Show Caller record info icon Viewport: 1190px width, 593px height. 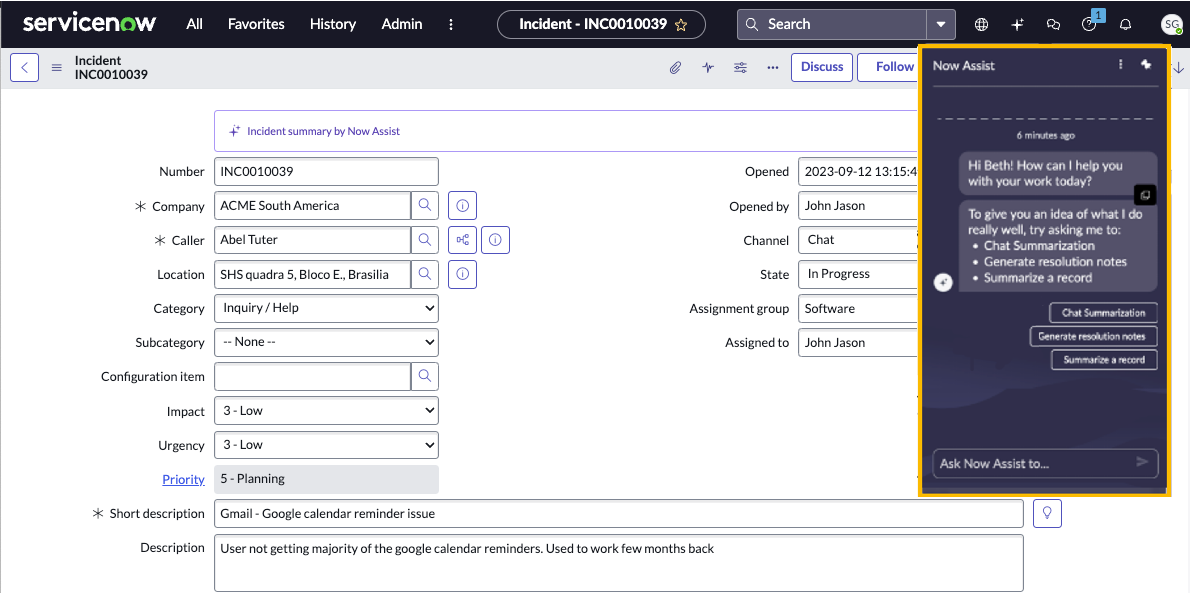pos(496,240)
